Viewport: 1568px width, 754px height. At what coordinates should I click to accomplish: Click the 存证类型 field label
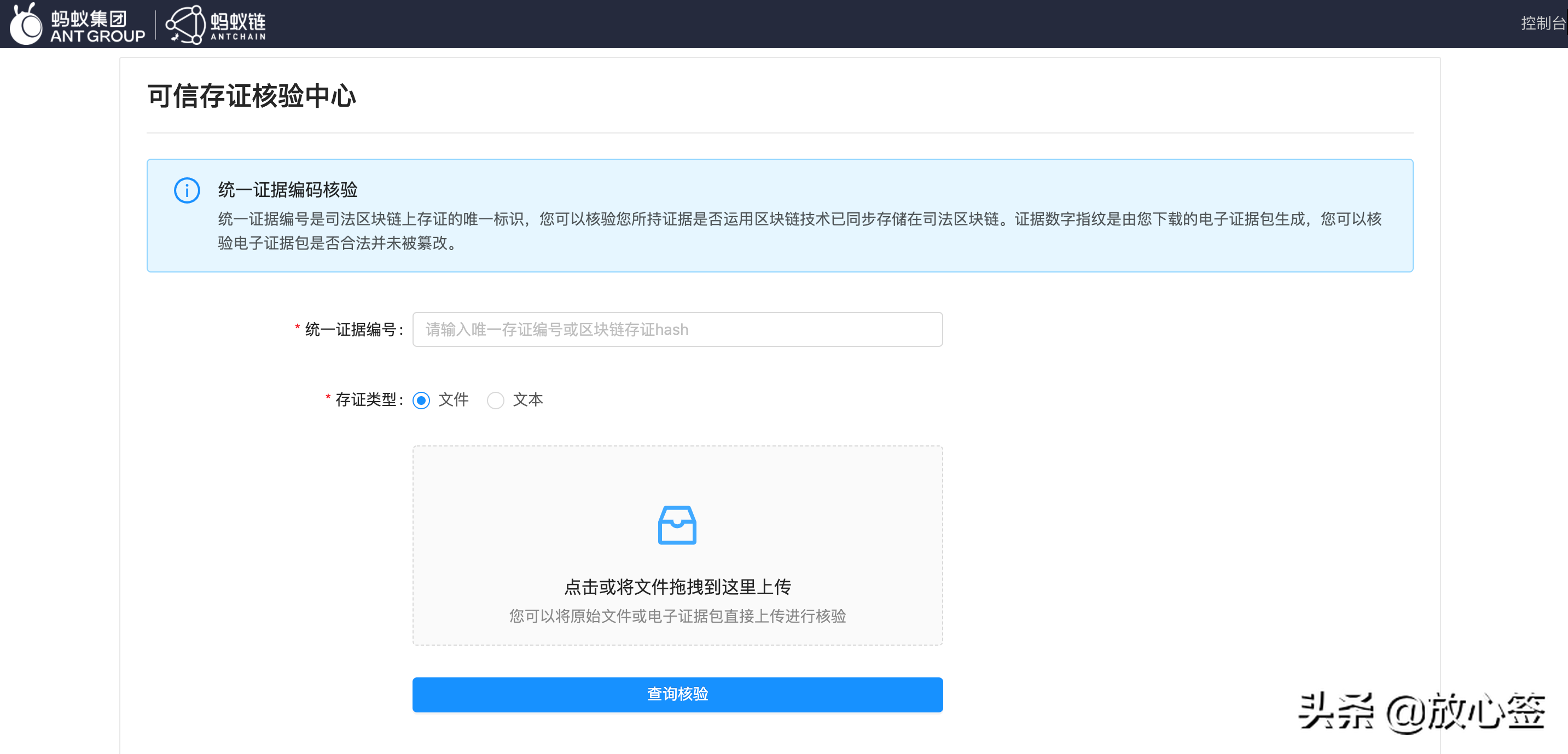click(x=366, y=400)
